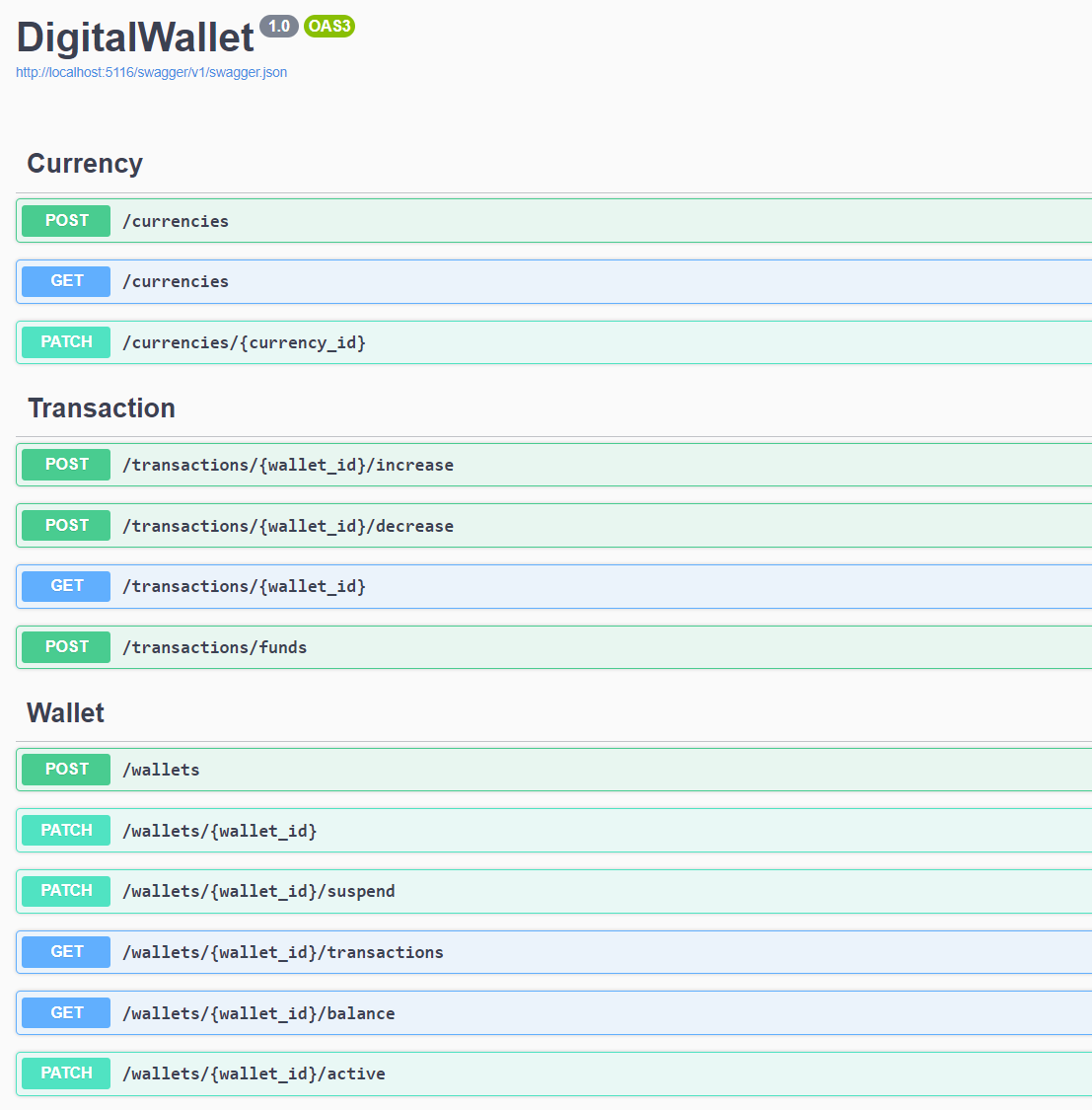Click PATCH badge of /wallets/{wallet_id}/suspend
This screenshot has width=1092, height=1110.
[66, 891]
